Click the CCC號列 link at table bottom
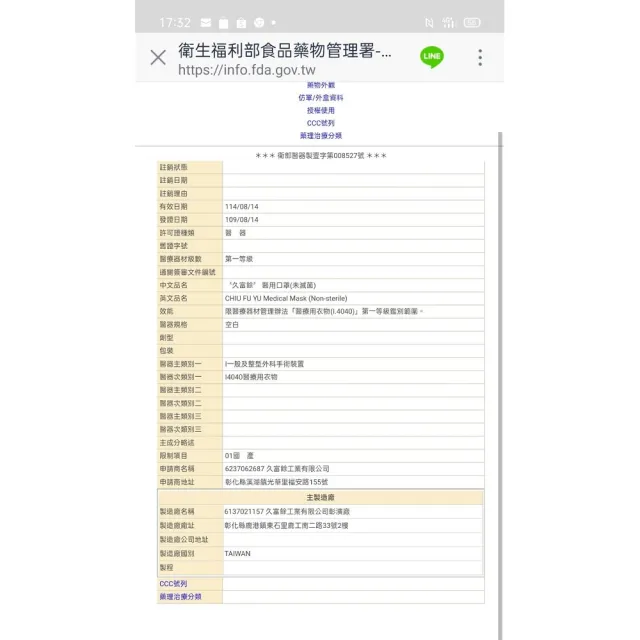The image size is (640, 640). pyautogui.click(x=173, y=583)
